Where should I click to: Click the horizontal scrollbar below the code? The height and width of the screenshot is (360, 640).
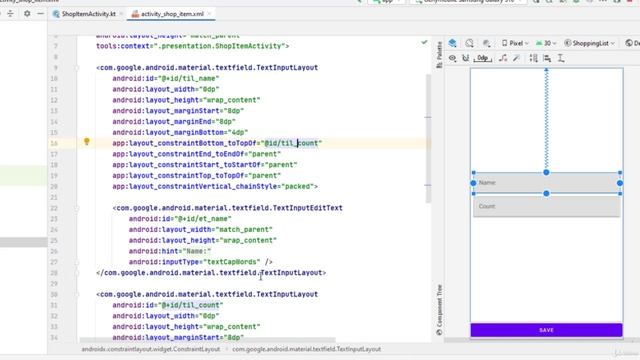pyautogui.click(x=207, y=340)
